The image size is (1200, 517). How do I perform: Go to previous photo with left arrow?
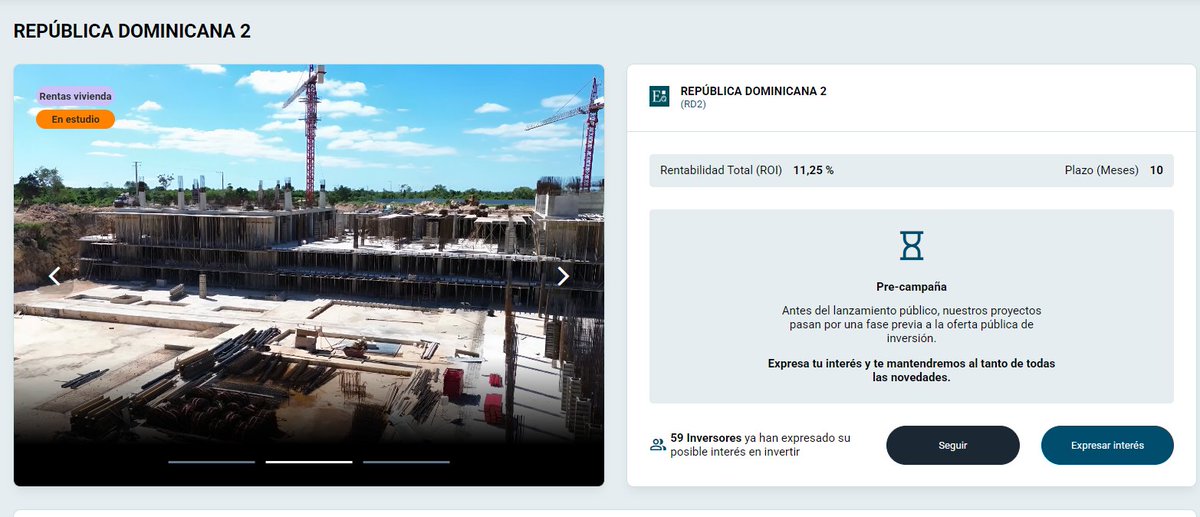(55, 276)
